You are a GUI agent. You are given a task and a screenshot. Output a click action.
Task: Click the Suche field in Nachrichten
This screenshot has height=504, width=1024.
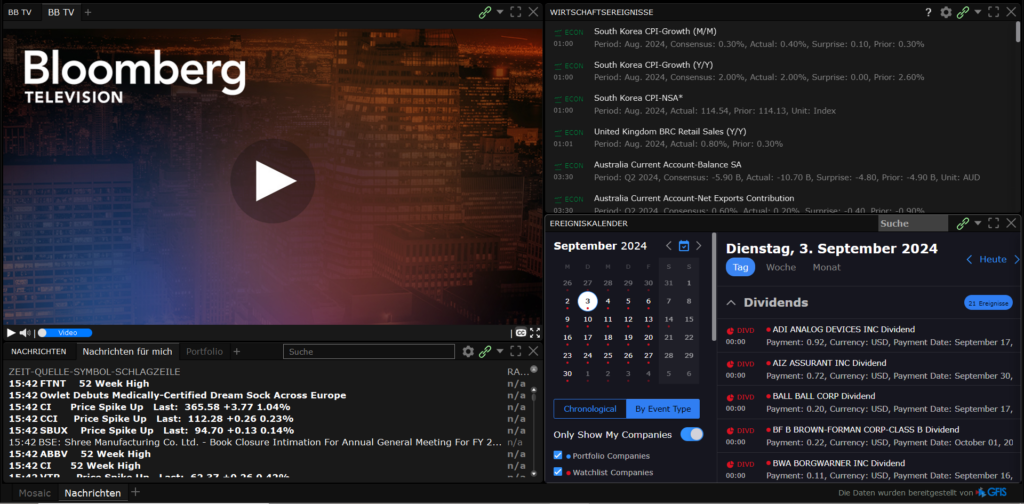click(369, 352)
